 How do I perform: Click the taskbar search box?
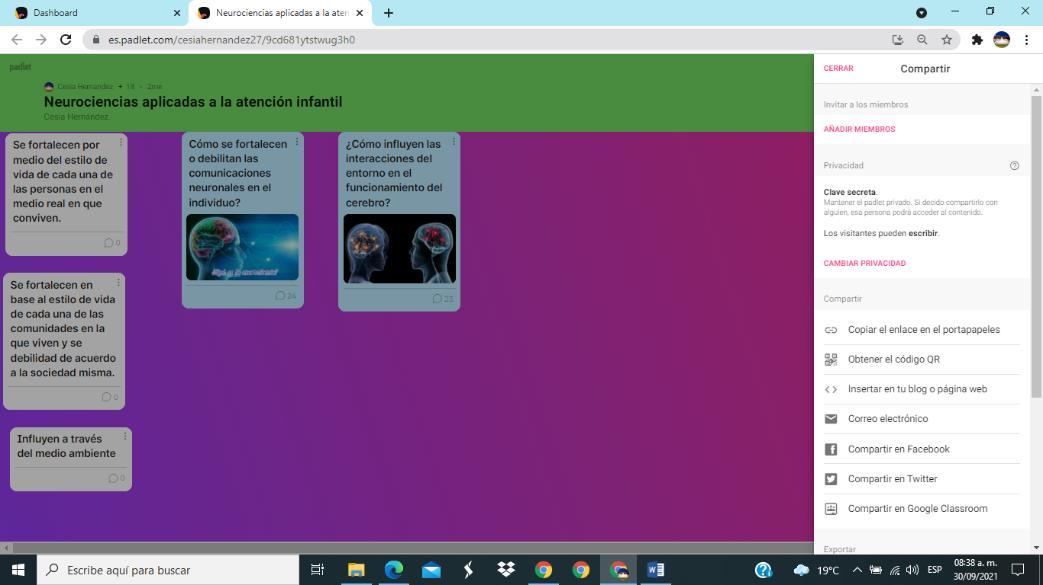tap(168, 570)
